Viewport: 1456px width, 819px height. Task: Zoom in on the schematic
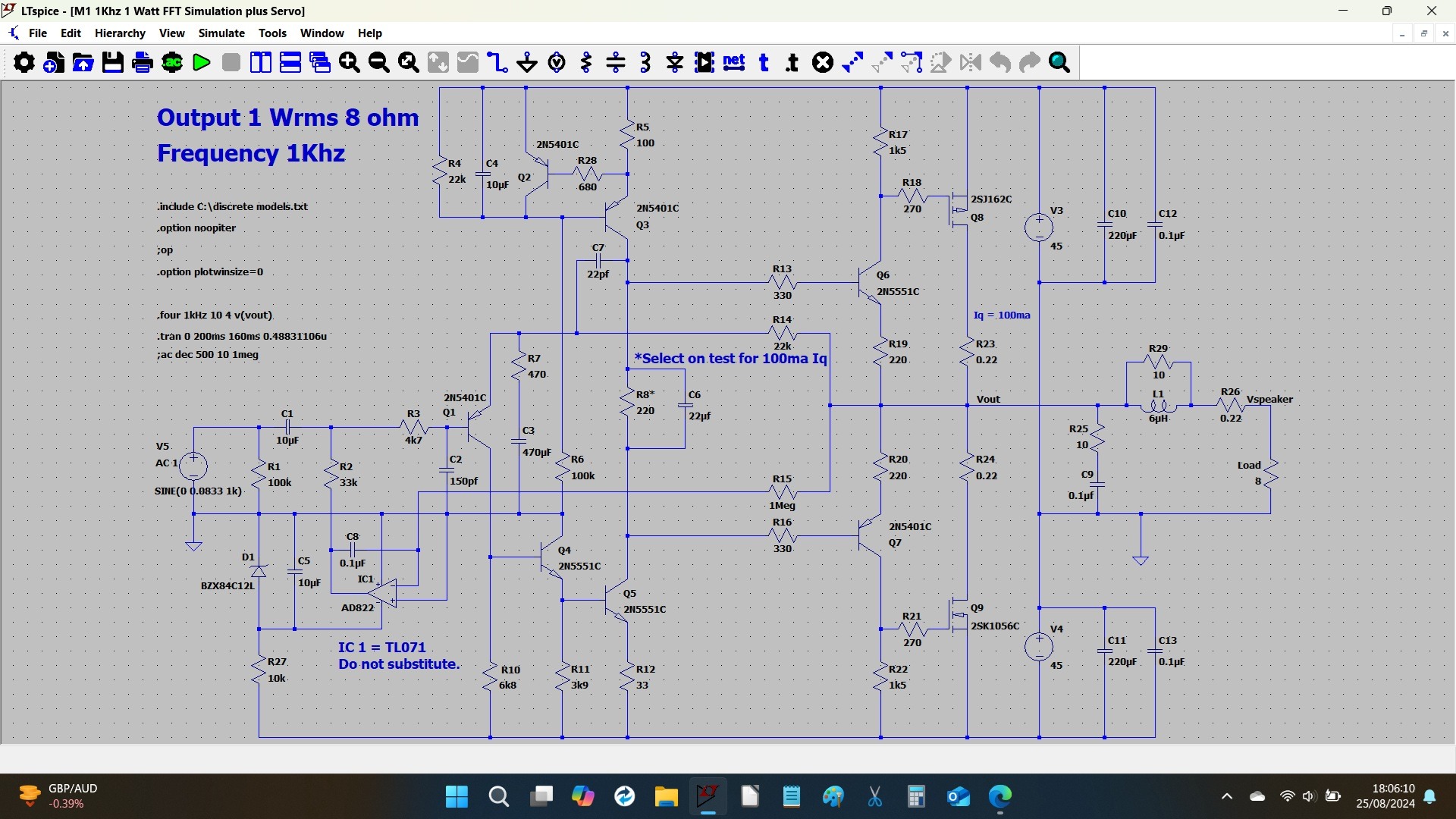349,62
